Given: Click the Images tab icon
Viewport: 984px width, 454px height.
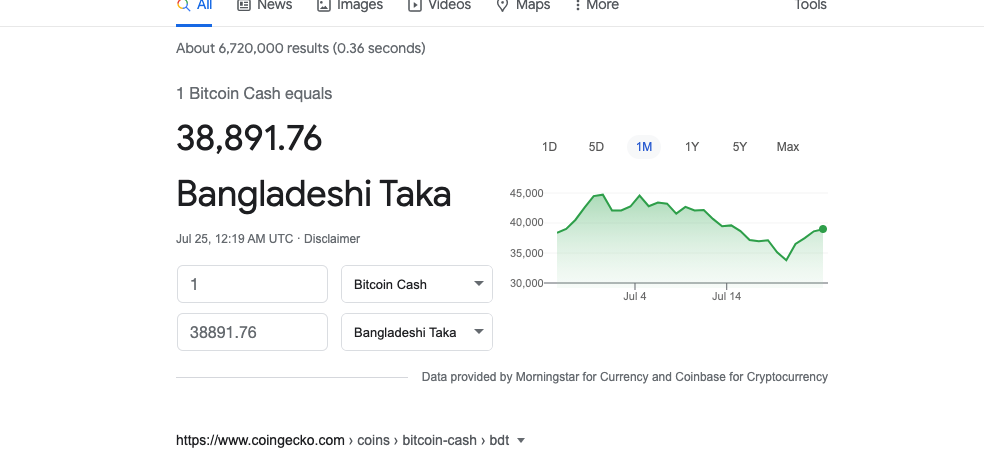Looking at the screenshot, I should [x=323, y=5].
